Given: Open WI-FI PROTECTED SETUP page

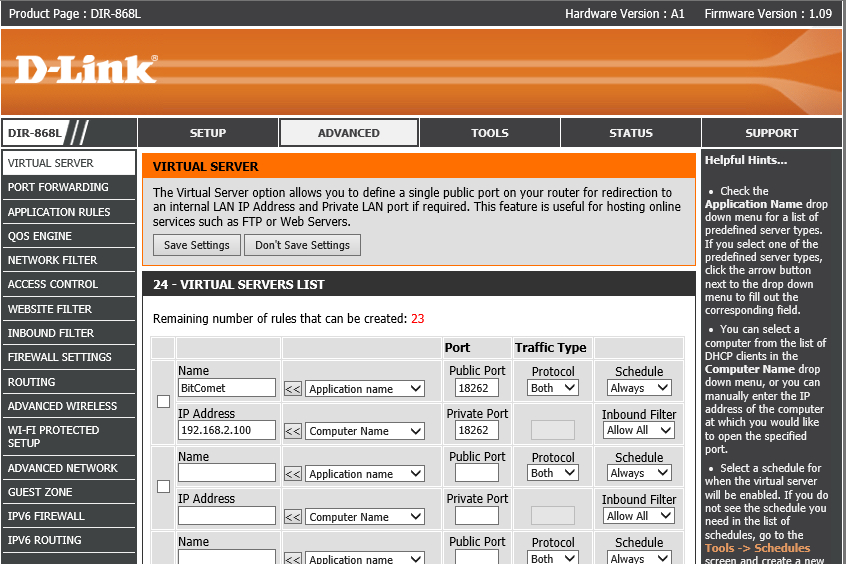Looking at the screenshot, I should [x=69, y=437].
